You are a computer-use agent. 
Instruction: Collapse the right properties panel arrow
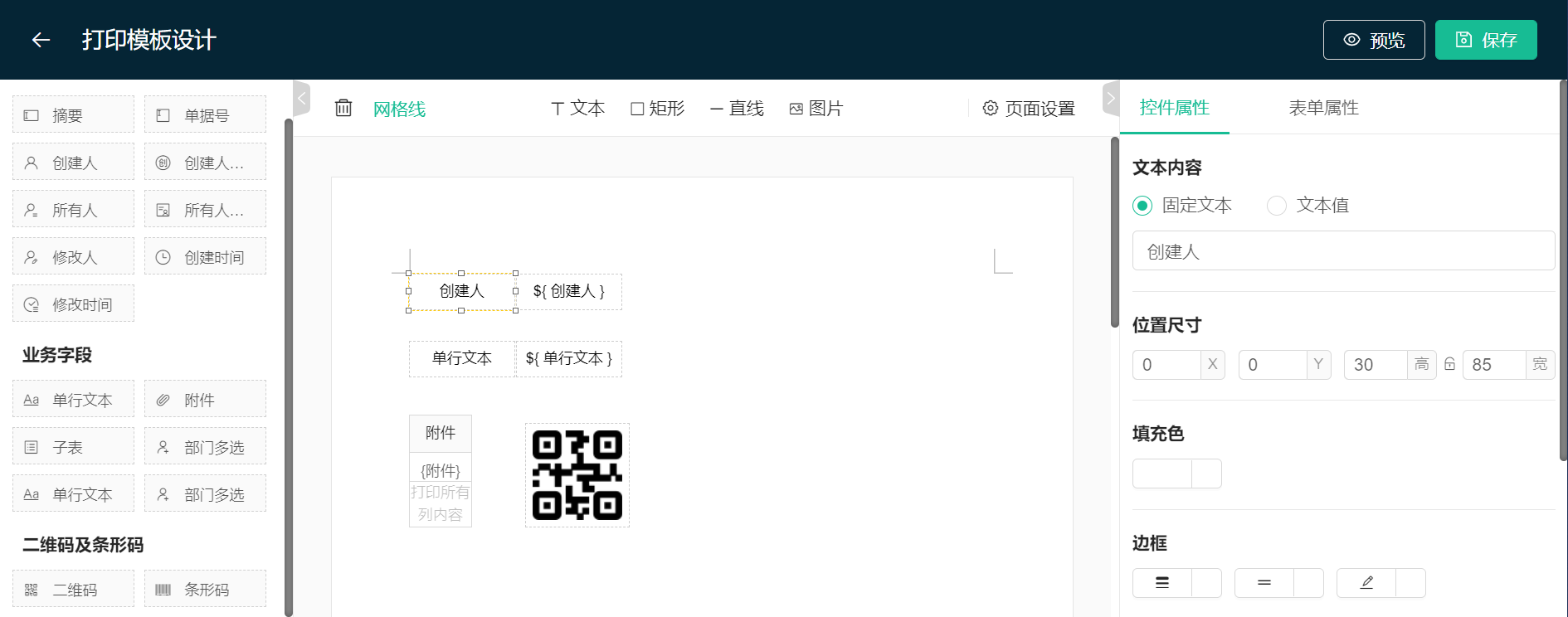click(x=1110, y=99)
